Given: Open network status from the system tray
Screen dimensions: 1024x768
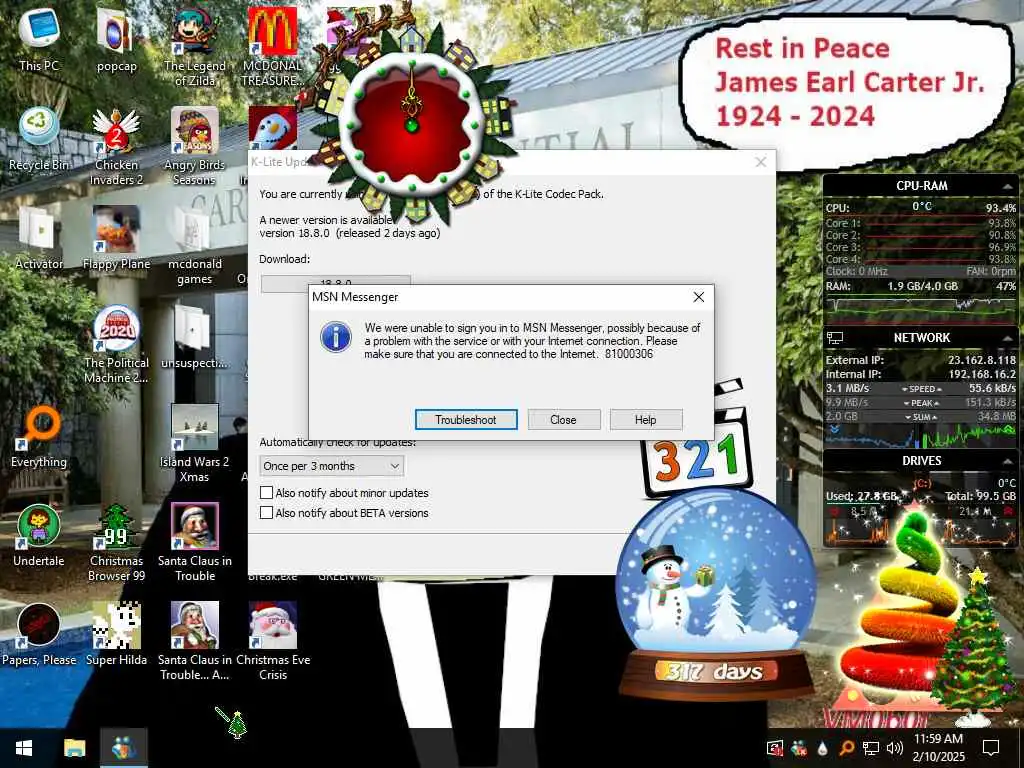Looking at the screenshot, I should click(871, 748).
